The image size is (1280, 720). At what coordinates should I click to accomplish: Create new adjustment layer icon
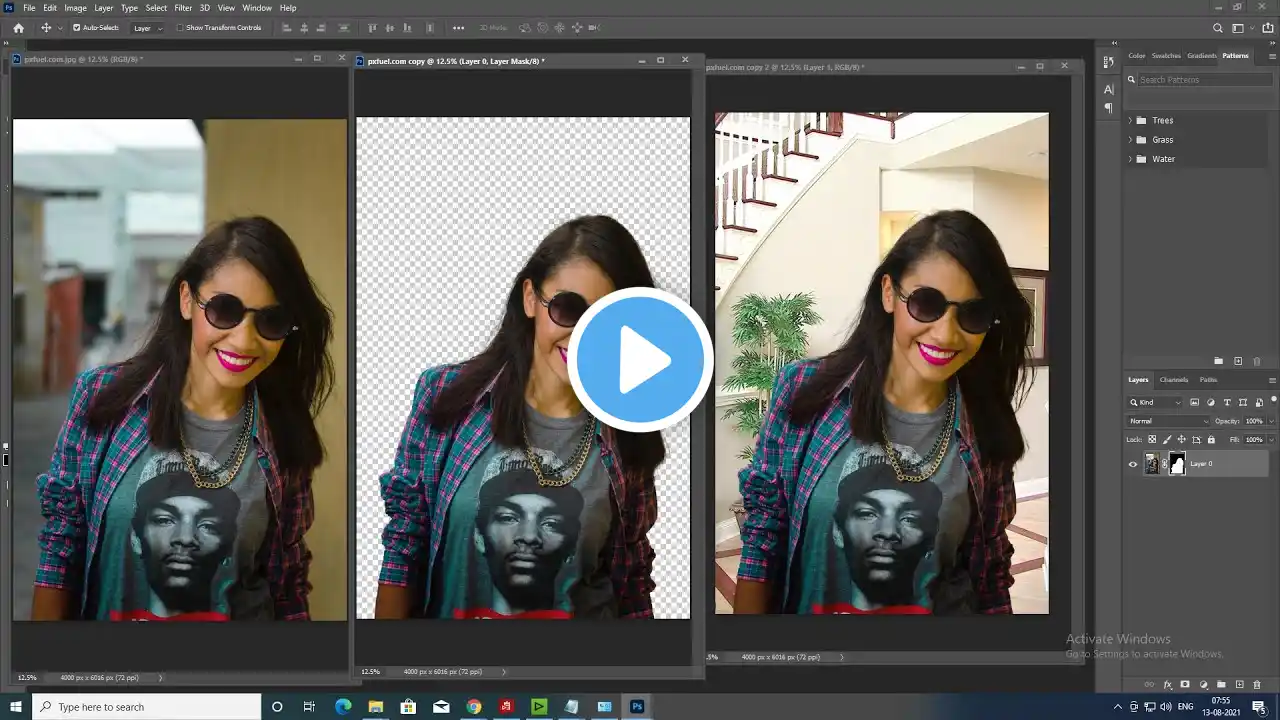tap(1203, 685)
